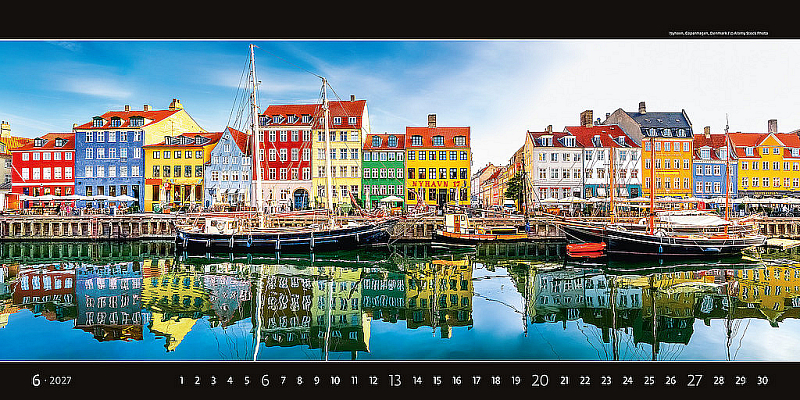Select the large Sunday date 6

[265, 381]
